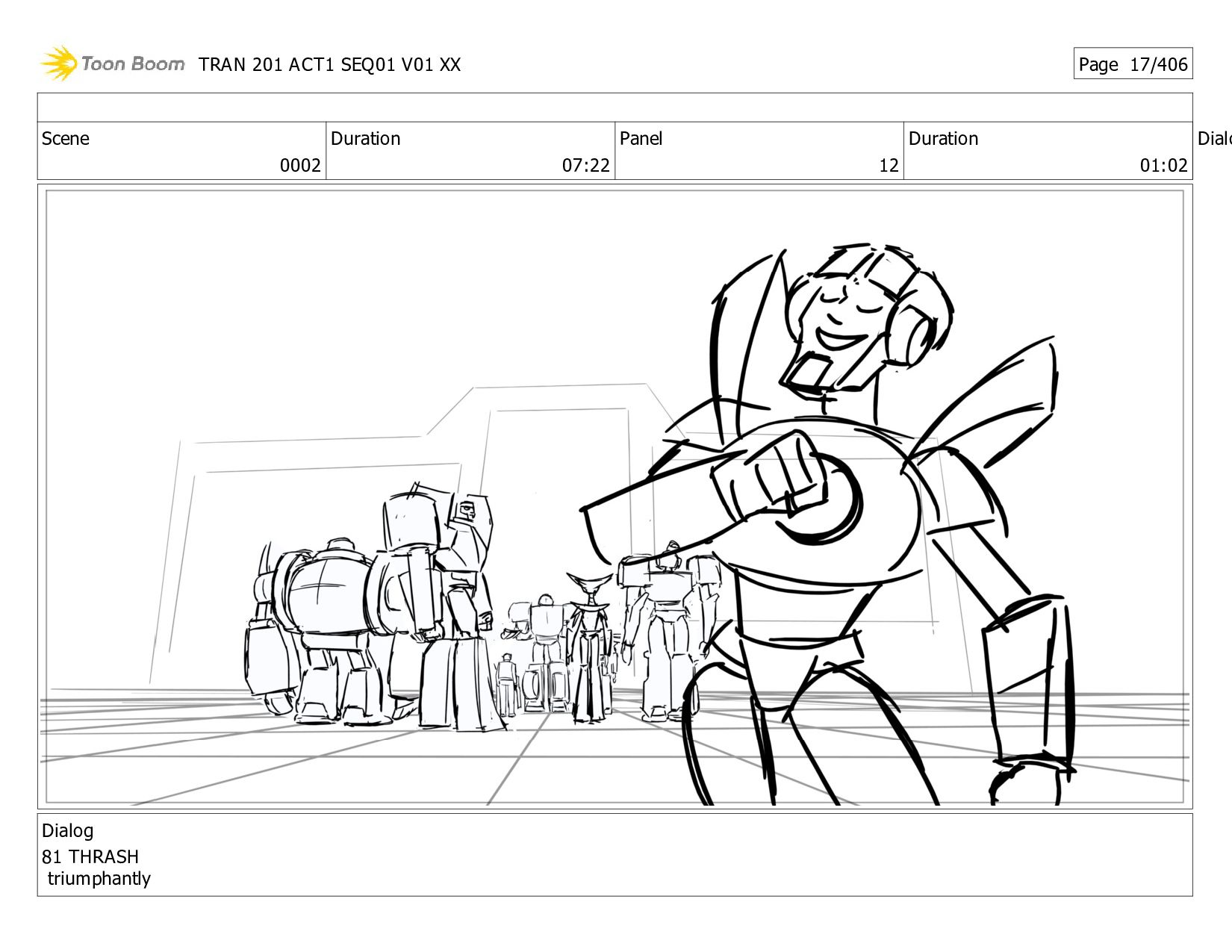Select the panel number '12'
The width and height of the screenshot is (1232, 952).
point(889,166)
